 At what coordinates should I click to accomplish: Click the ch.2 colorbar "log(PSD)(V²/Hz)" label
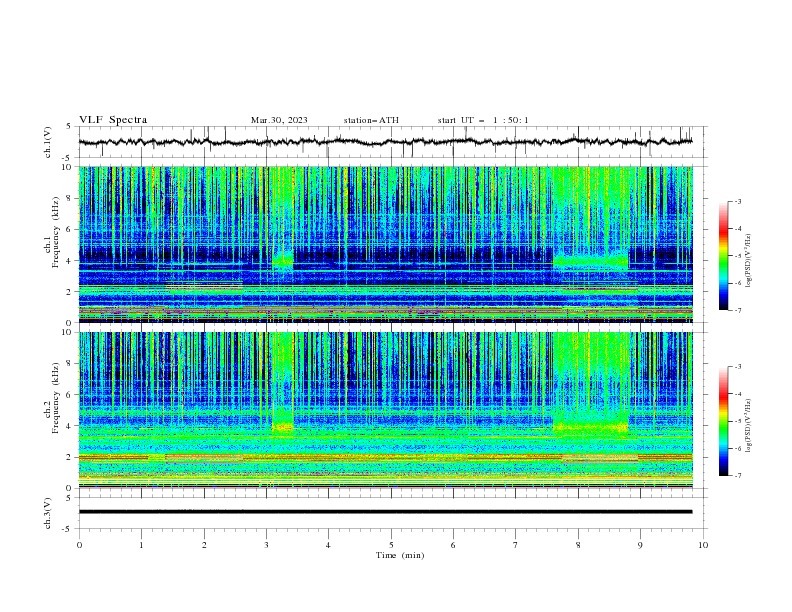click(x=748, y=425)
